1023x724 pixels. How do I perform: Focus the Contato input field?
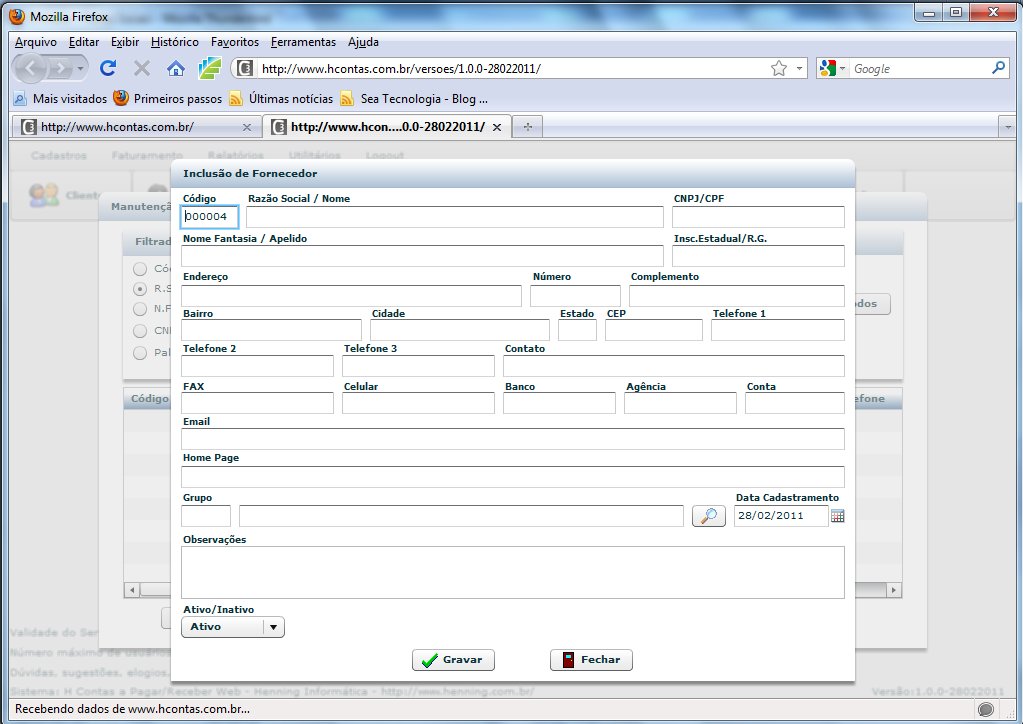pos(674,366)
